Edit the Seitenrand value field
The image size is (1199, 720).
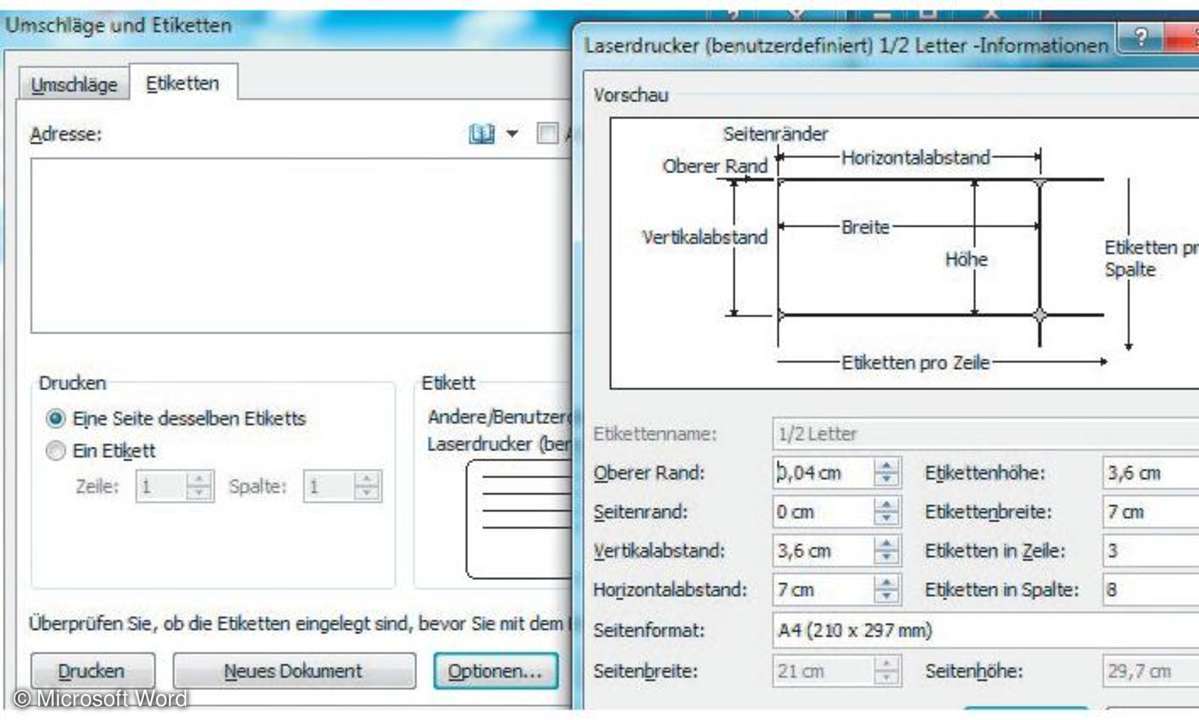click(823, 512)
